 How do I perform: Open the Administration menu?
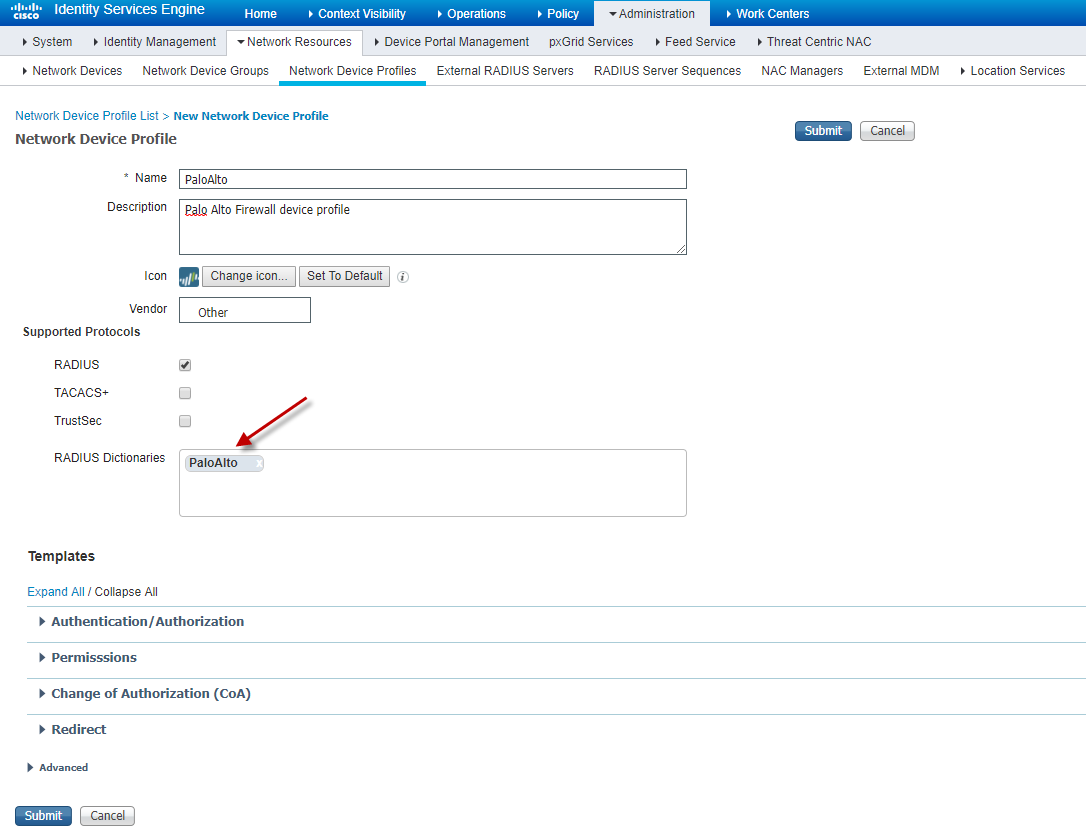tap(652, 14)
